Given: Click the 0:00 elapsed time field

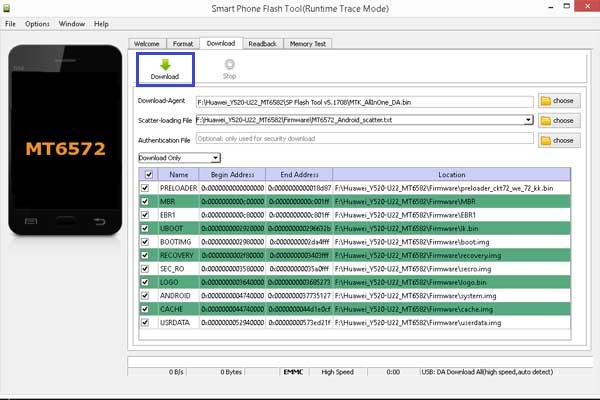Looking at the screenshot, I should coord(393,372).
